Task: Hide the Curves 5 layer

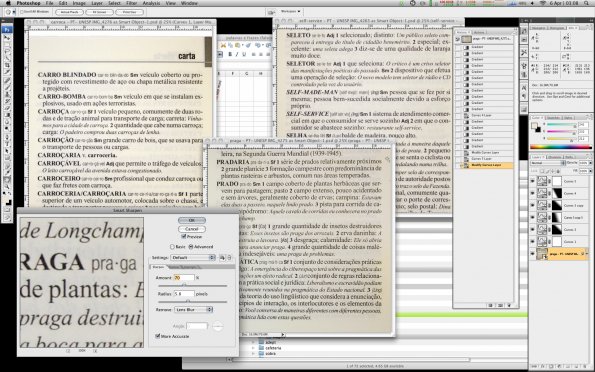Action: pyautogui.click(x=532, y=181)
